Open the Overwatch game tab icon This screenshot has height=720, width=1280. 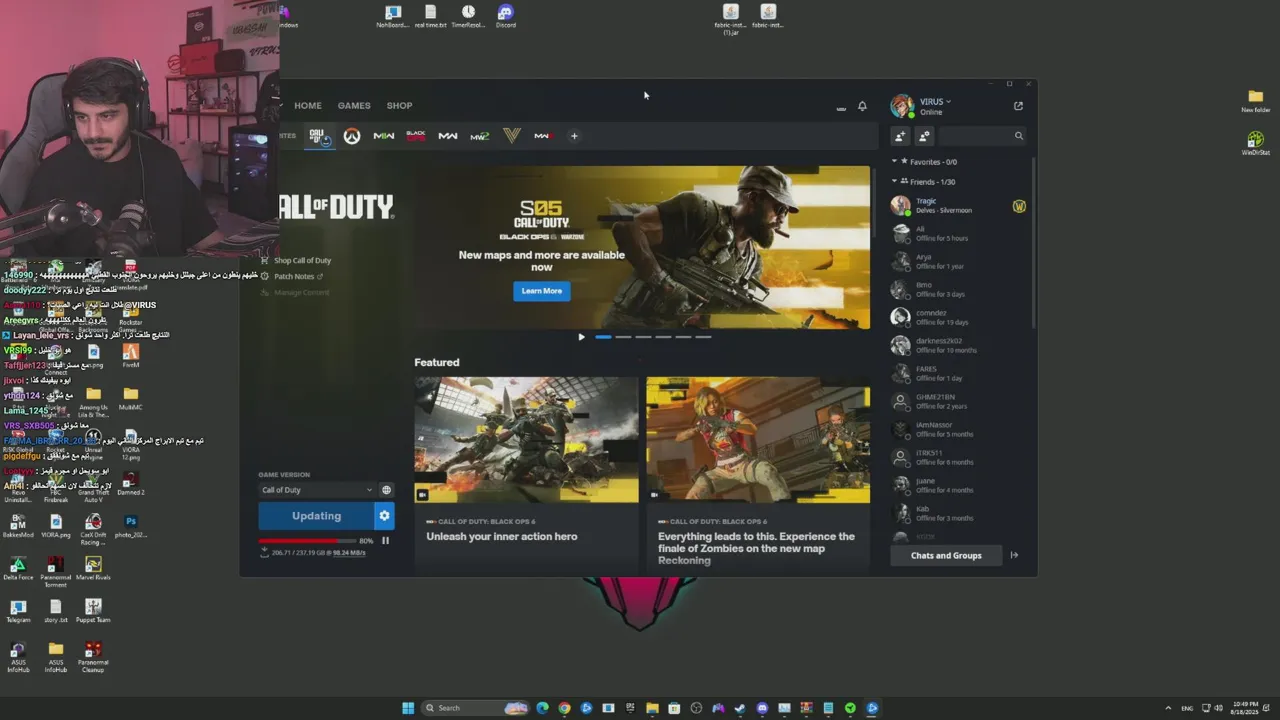[351, 136]
